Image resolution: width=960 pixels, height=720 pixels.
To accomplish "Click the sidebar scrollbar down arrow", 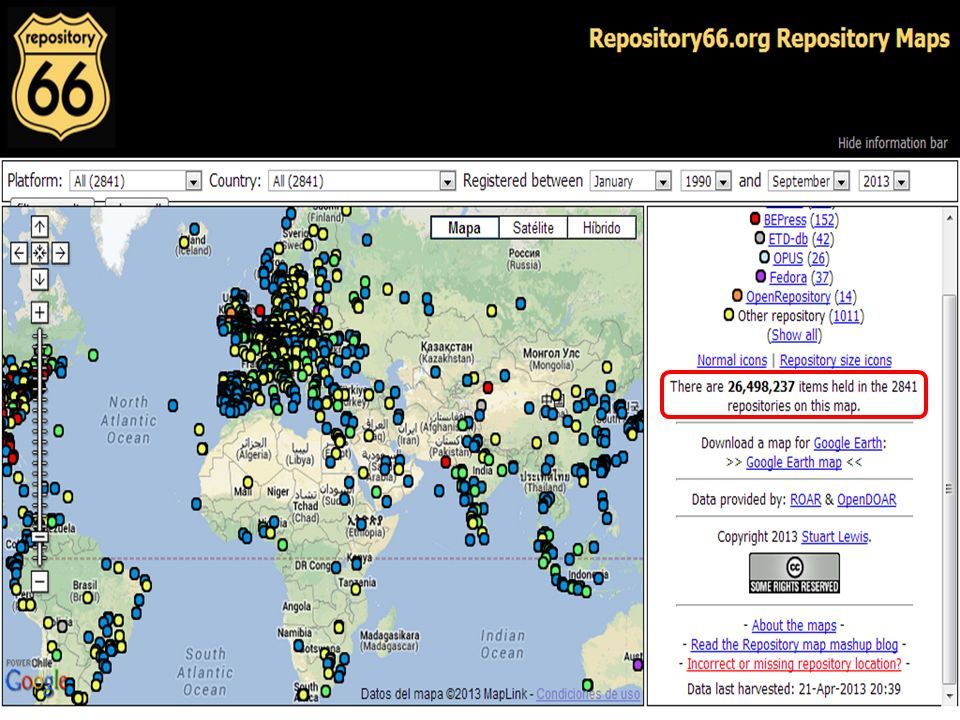I will pyautogui.click(x=950, y=697).
